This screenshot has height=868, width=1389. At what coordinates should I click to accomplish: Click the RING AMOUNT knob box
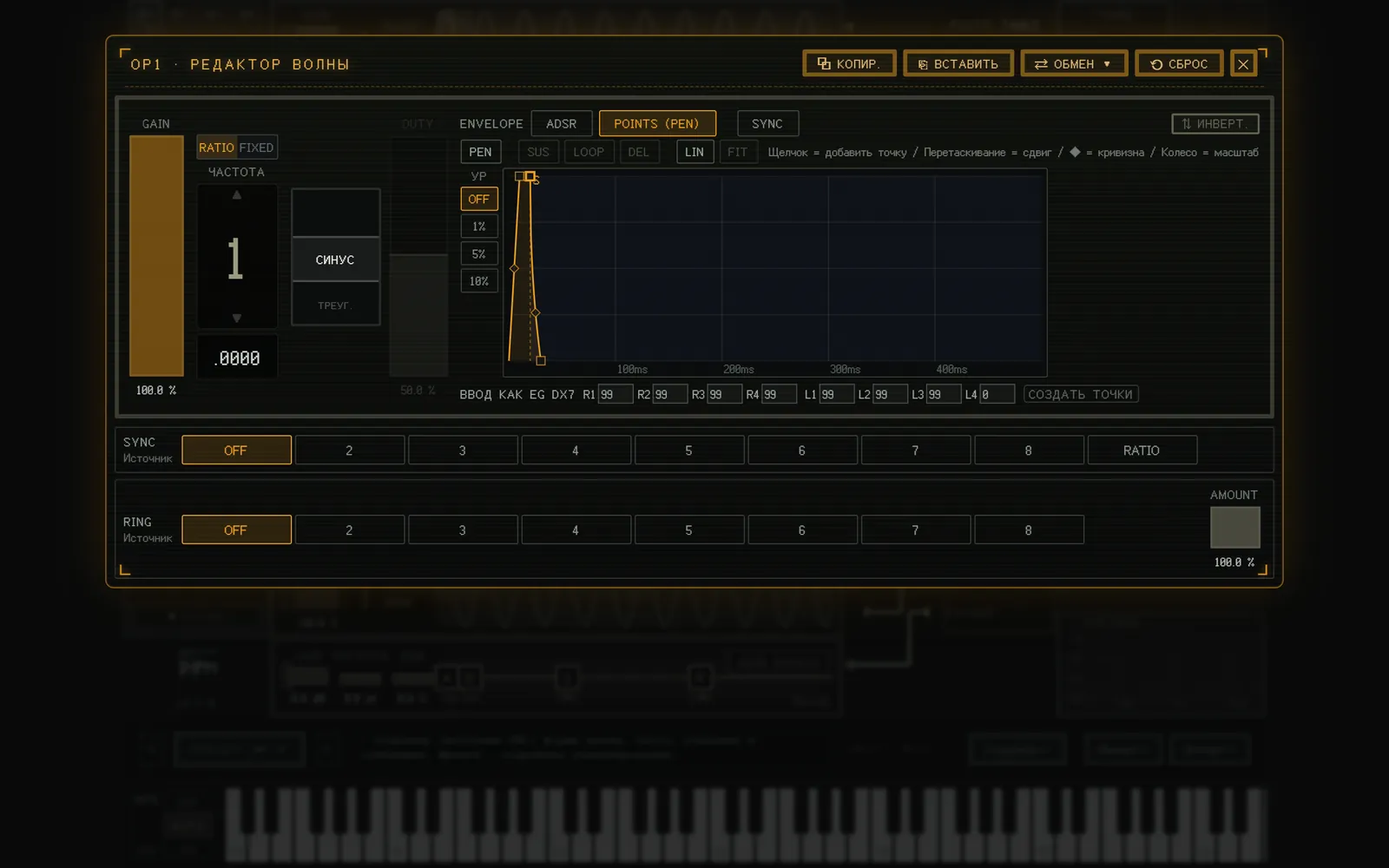pos(1234,528)
